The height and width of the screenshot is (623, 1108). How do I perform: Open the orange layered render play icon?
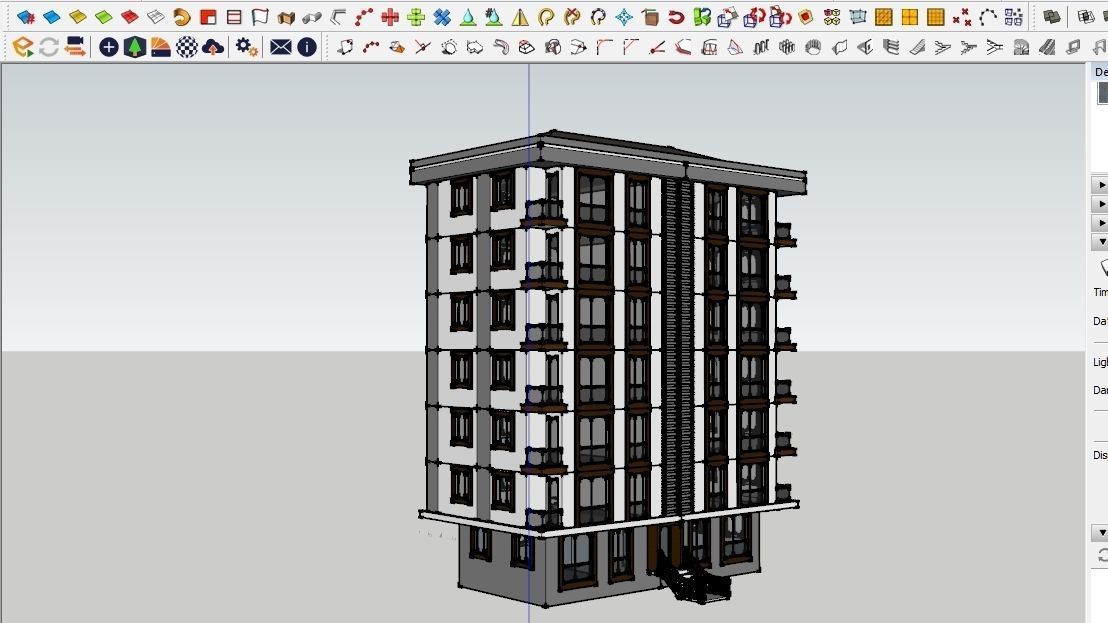23,47
